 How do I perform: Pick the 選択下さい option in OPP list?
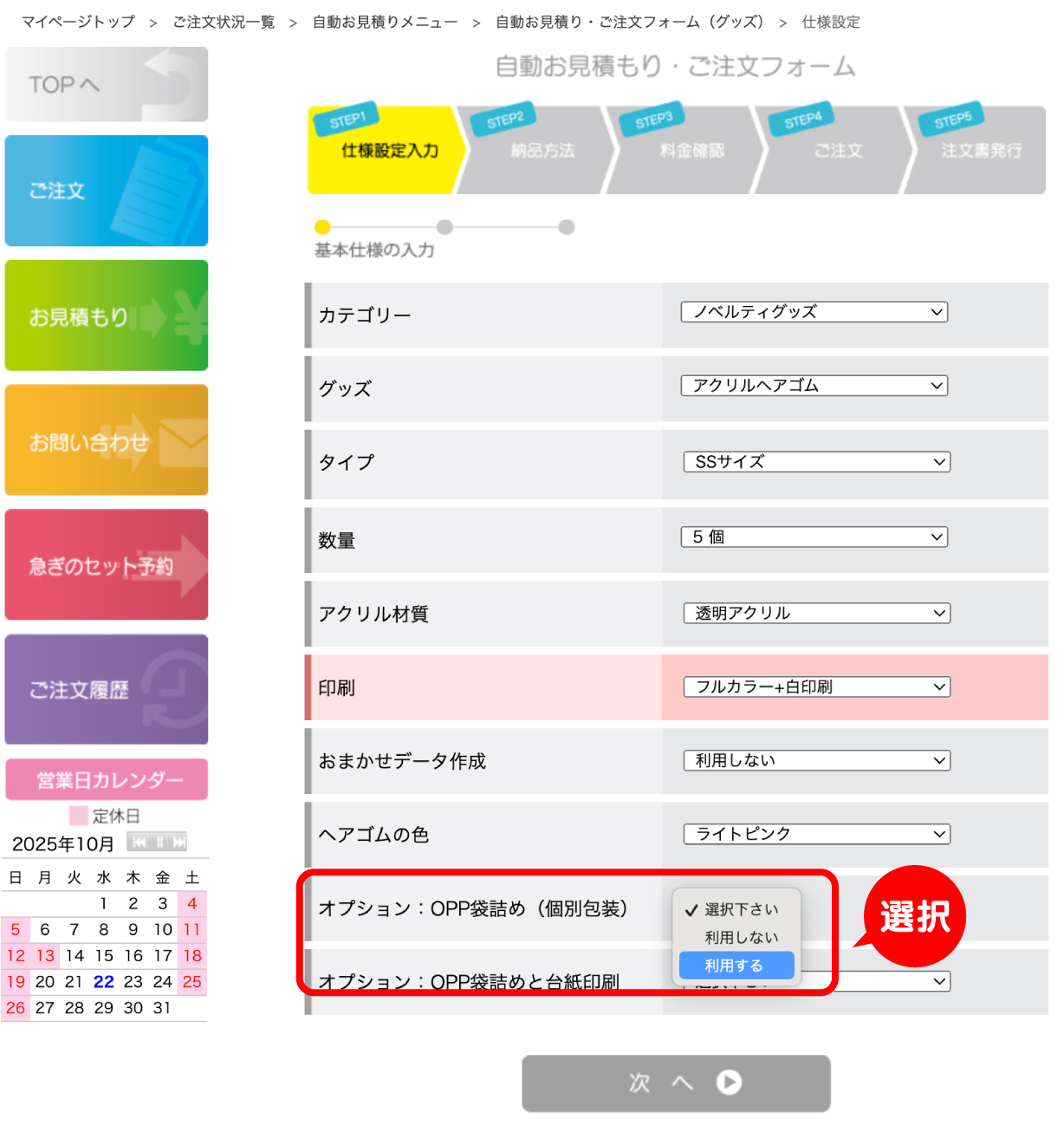click(741, 910)
